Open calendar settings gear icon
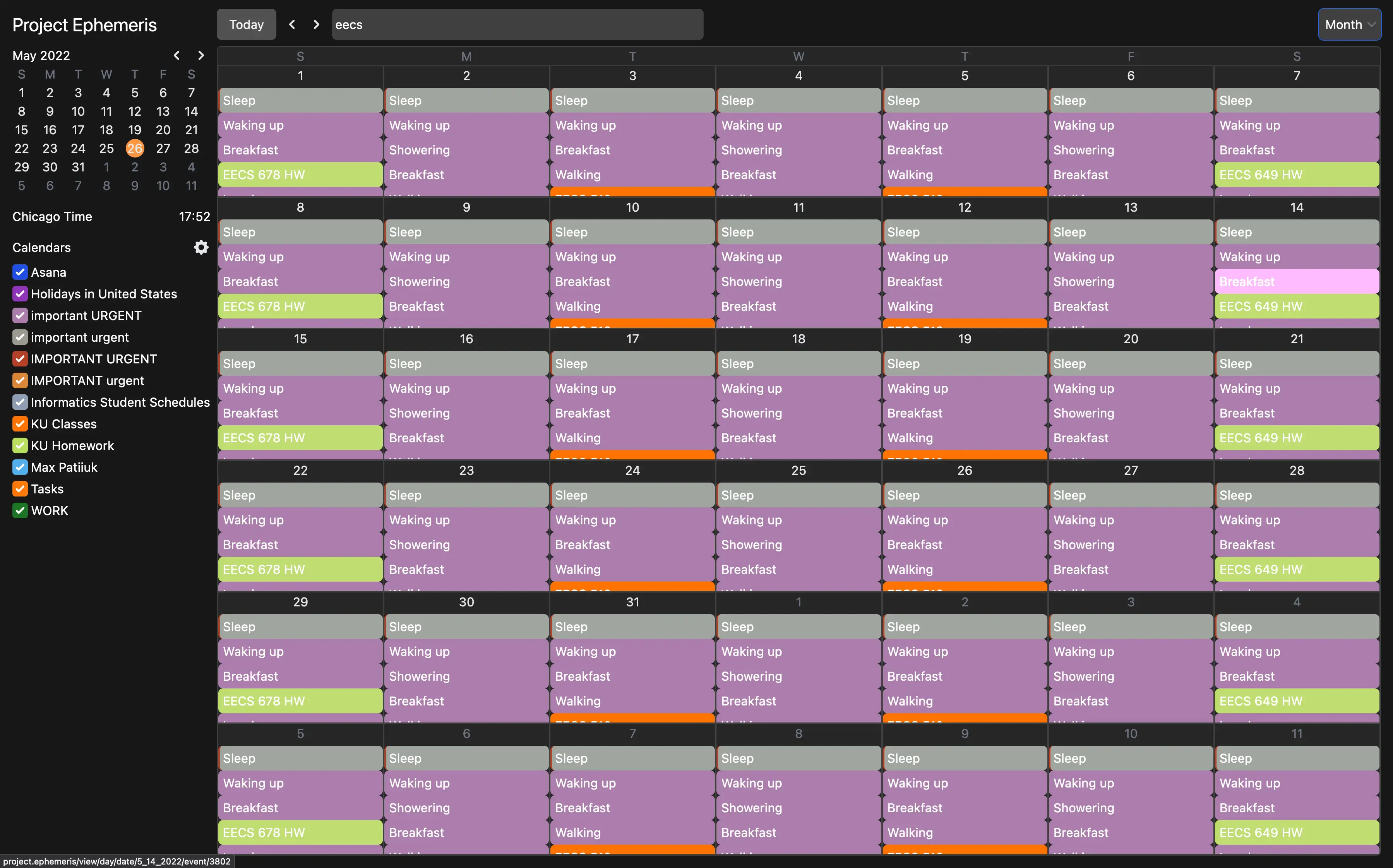The width and height of the screenshot is (1393, 868). (x=201, y=247)
